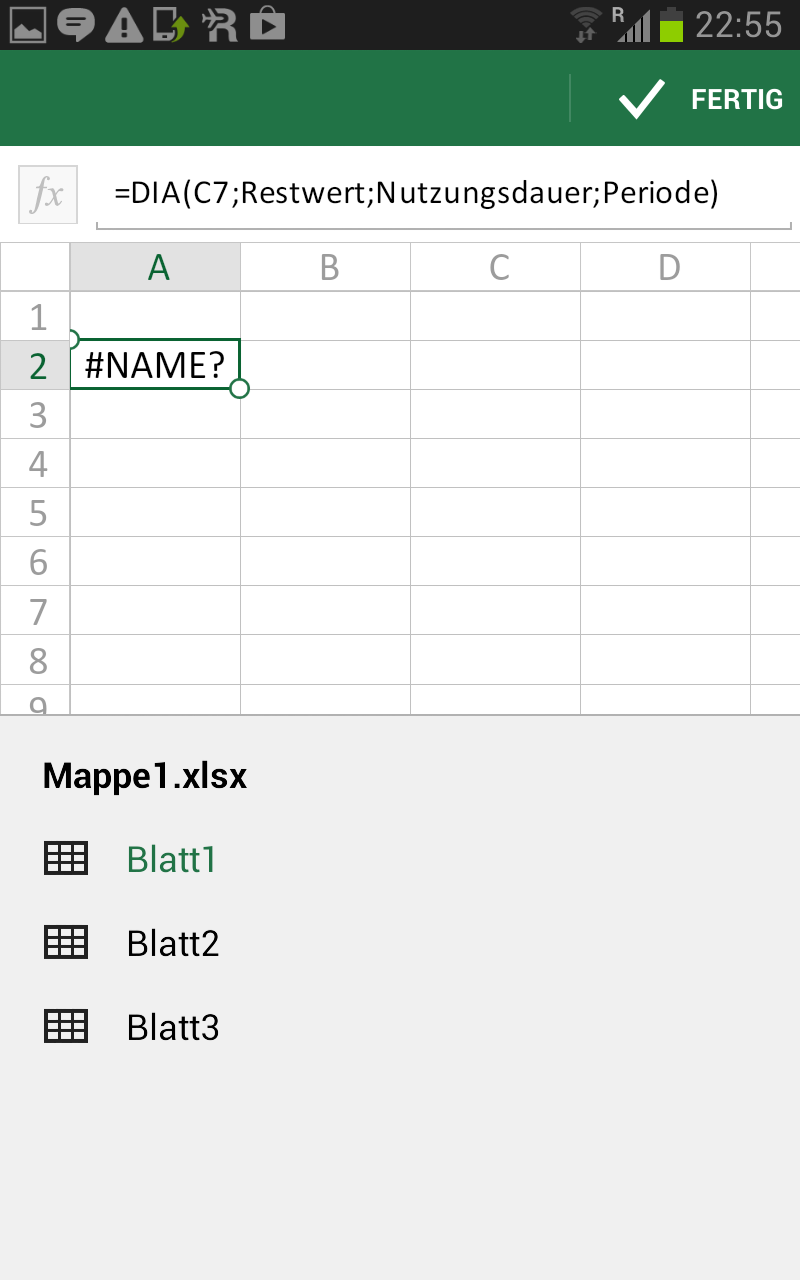800x1280 pixels.
Task: Tap the Play Store bag notification icon
Action: 267,24
